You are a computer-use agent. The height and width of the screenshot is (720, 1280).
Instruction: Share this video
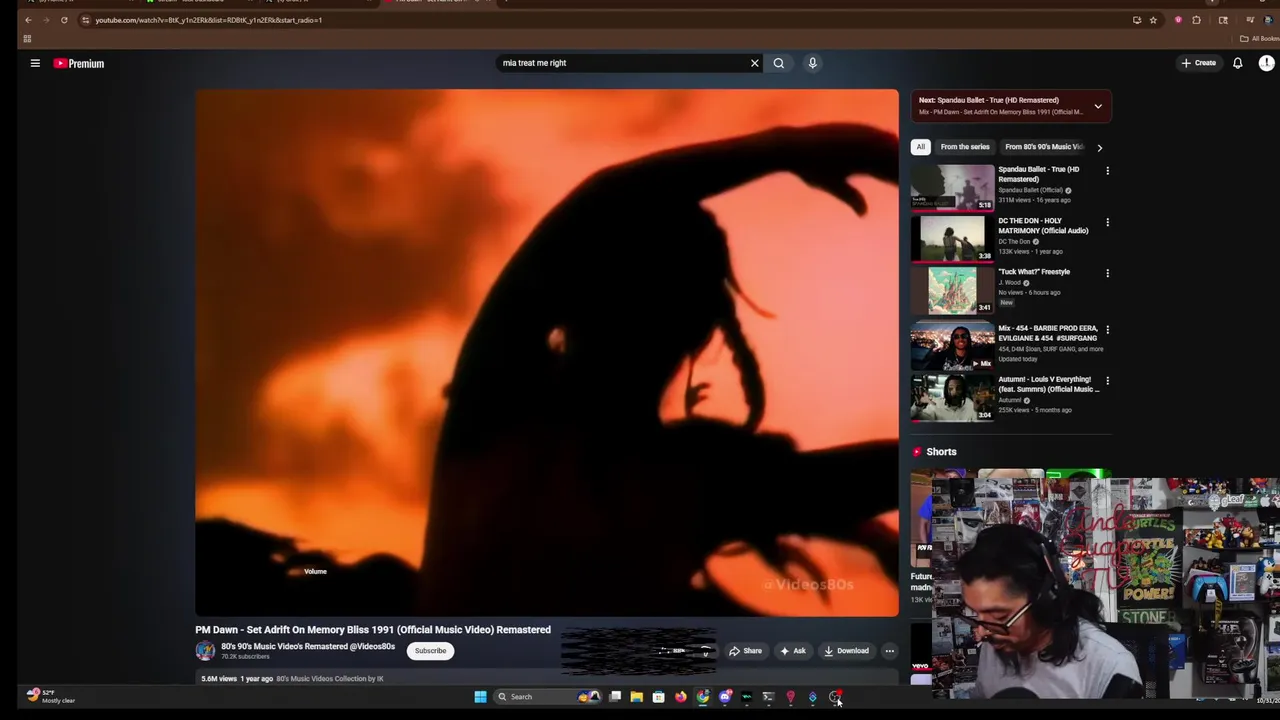tap(745, 651)
